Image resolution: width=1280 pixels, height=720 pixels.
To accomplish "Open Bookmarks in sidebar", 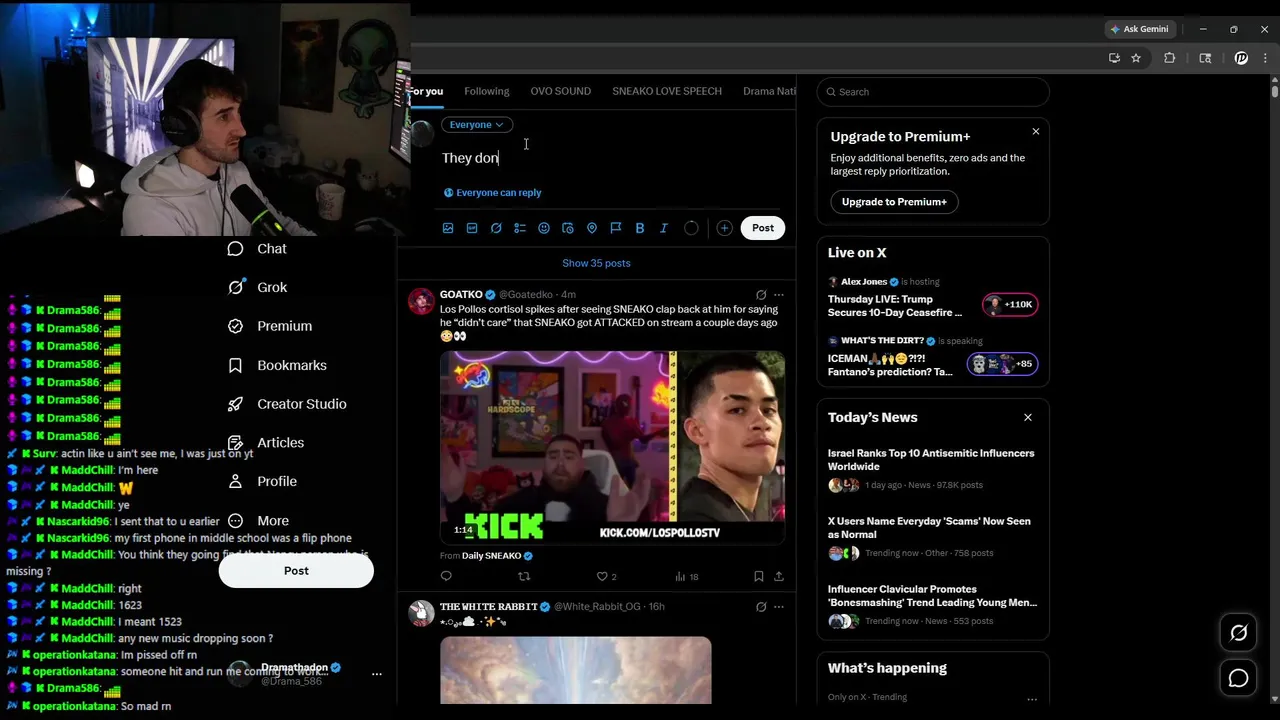I will click(x=277, y=365).
